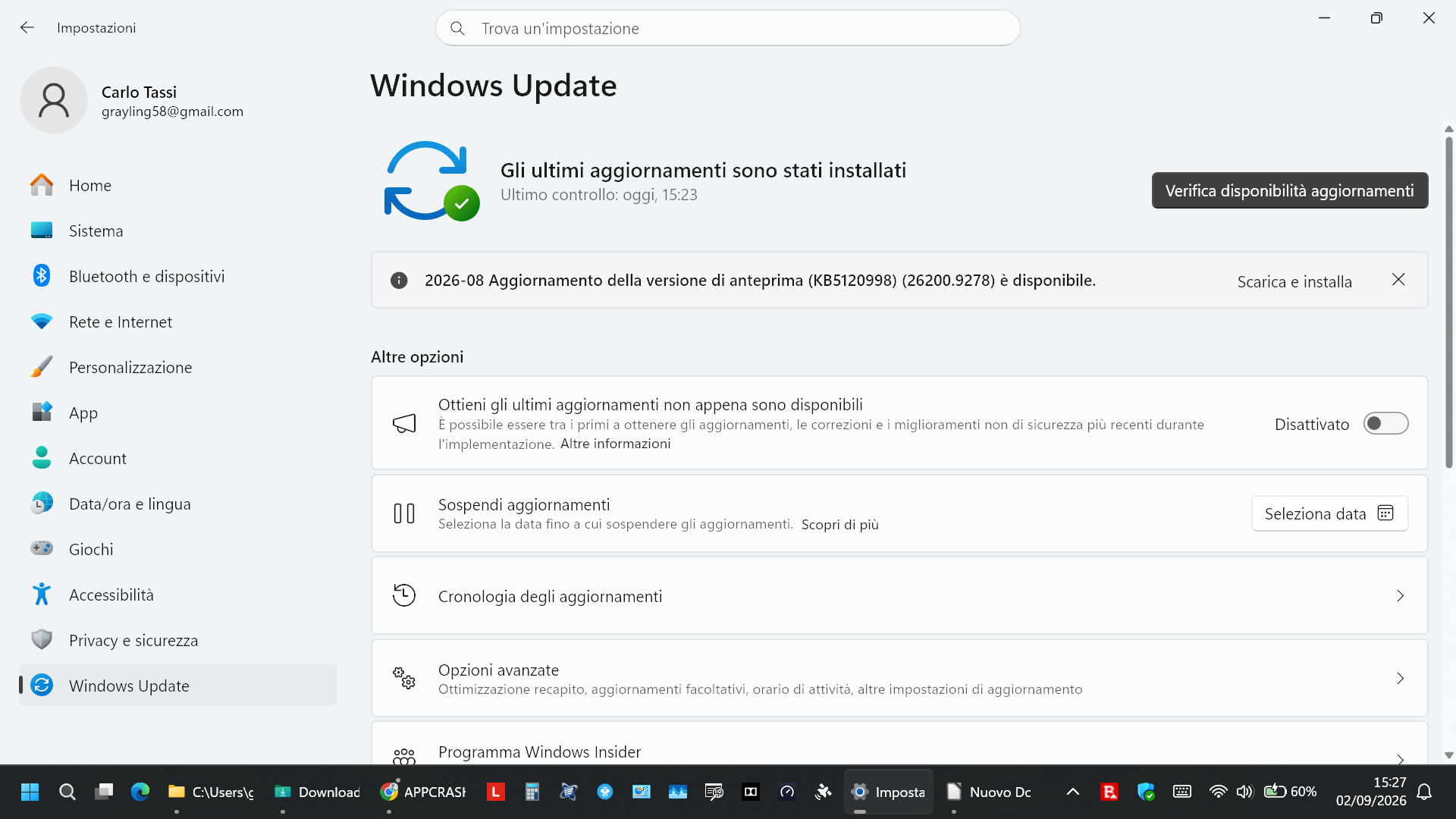Click the Carlo Tassi profile avatar
This screenshot has width=1456, height=819.
(54, 100)
